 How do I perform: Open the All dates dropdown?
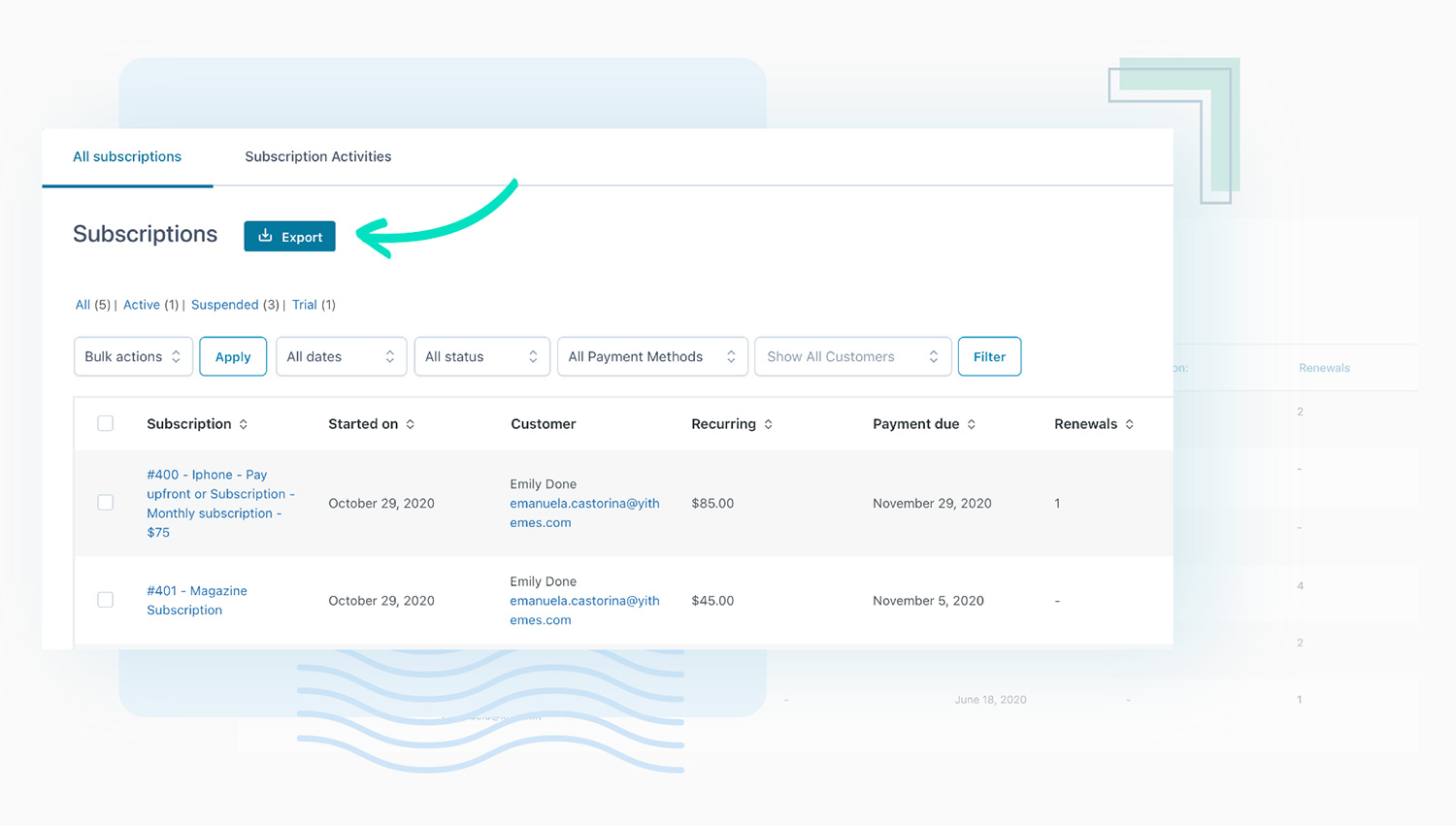click(x=341, y=356)
